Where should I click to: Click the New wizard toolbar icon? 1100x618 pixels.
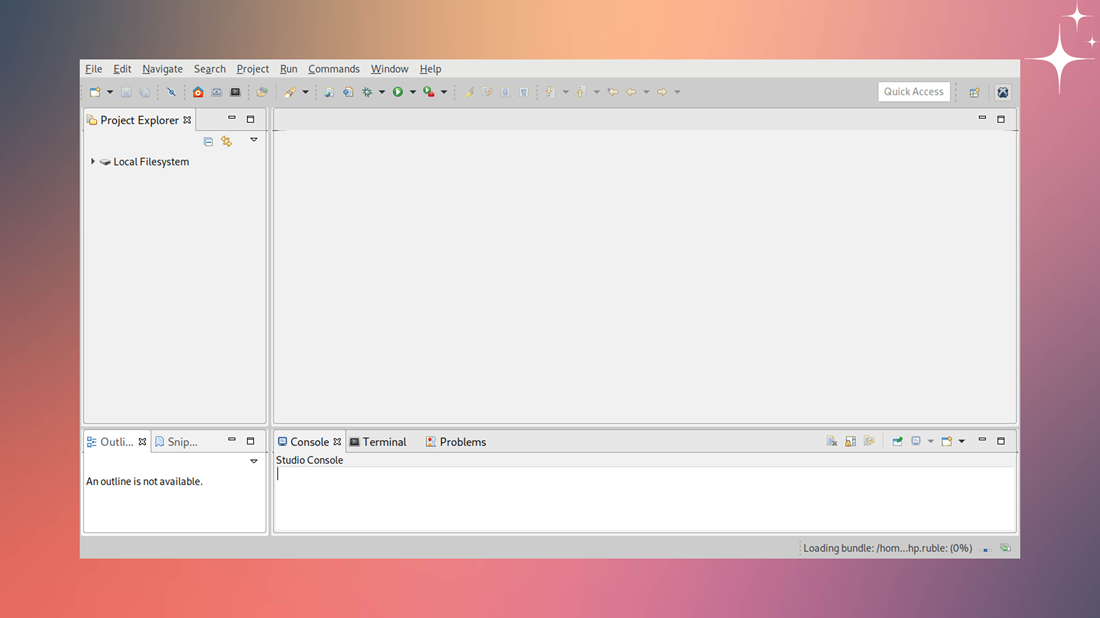[95, 92]
